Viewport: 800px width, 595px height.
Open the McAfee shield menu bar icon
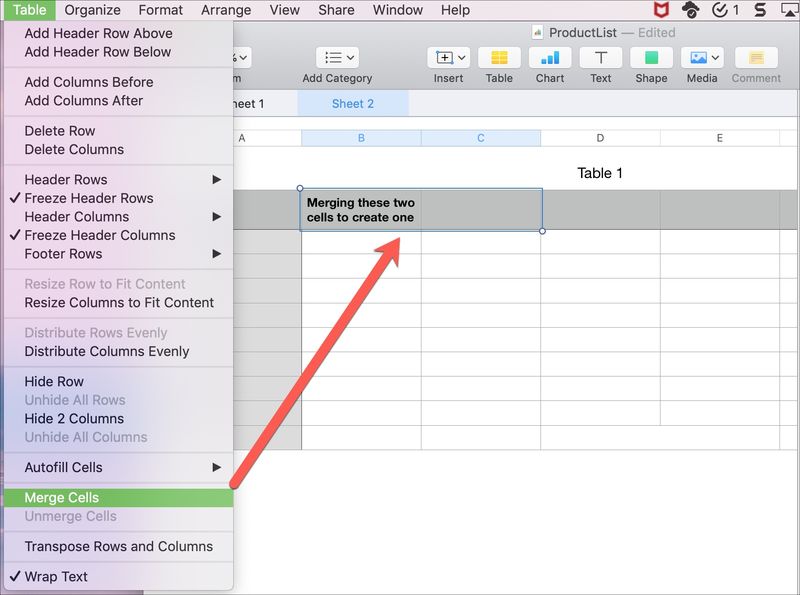(661, 10)
